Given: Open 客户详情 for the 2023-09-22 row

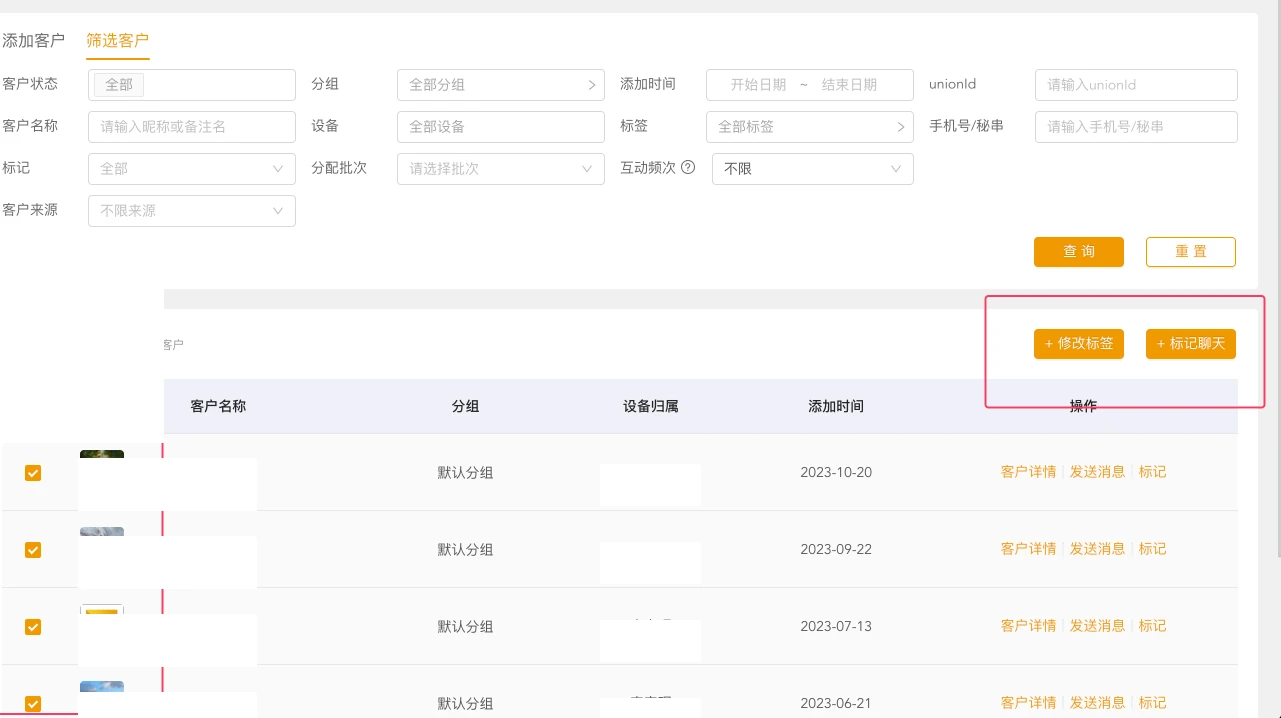Looking at the screenshot, I should point(1028,549).
